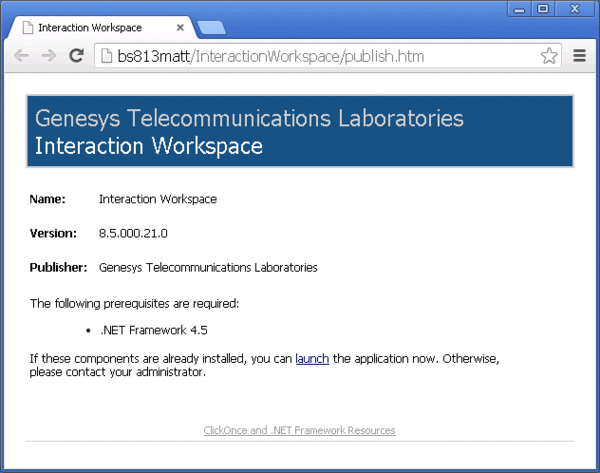Click the version number 8.5.000.21.0

pos(133,233)
